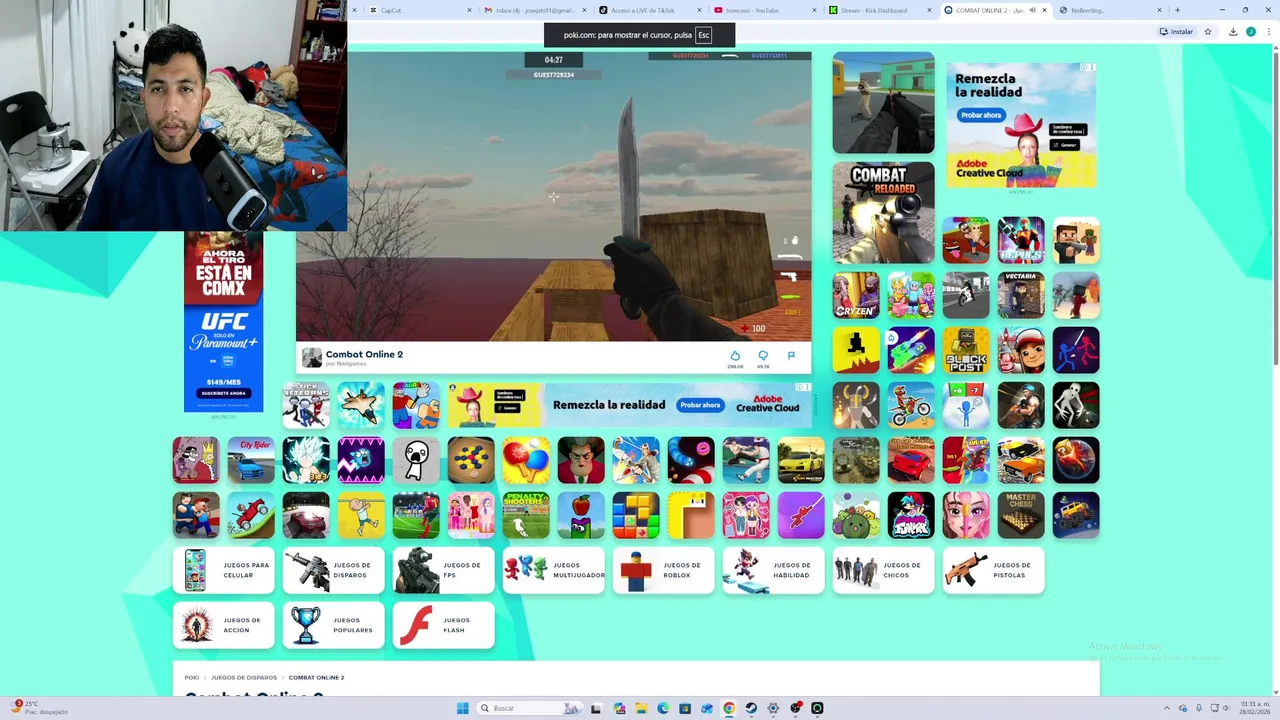Open the Windows Start menu
Viewport: 1280px width, 720px height.
tap(462, 708)
